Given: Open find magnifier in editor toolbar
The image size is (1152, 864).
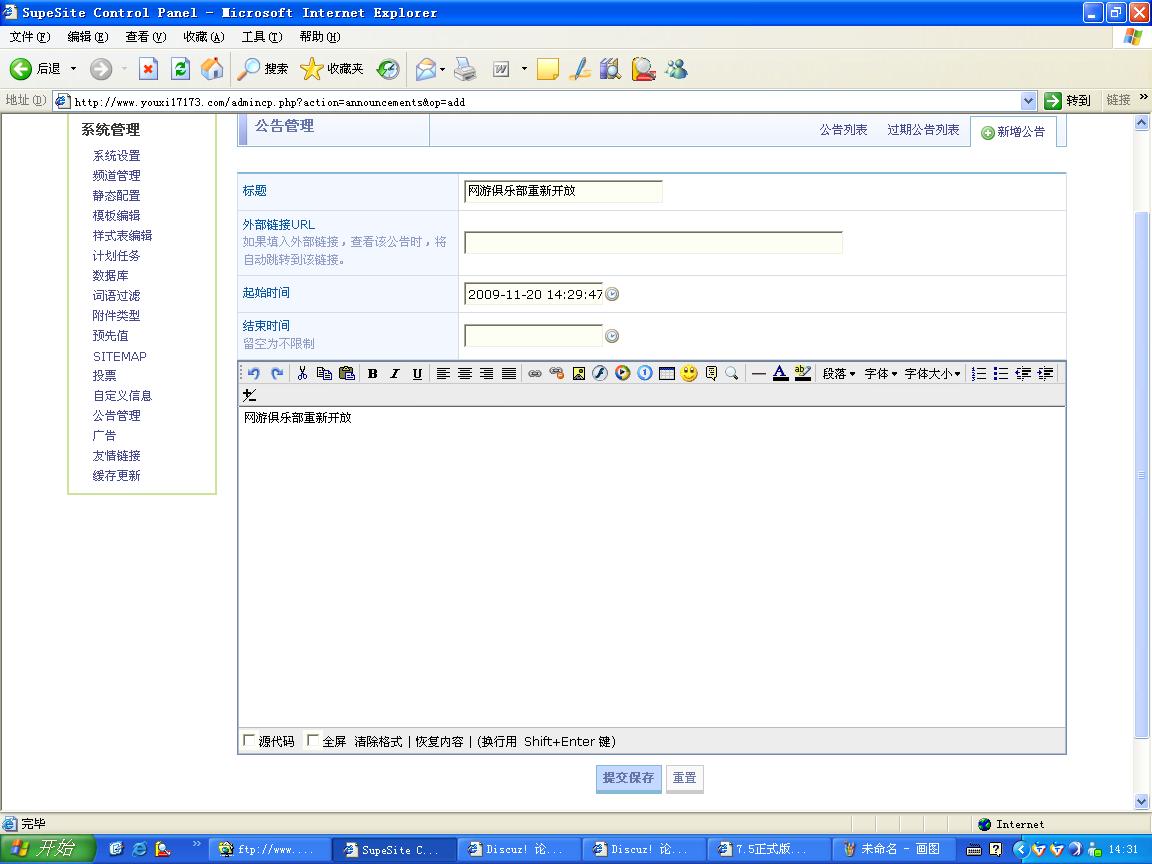Looking at the screenshot, I should (x=732, y=373).
